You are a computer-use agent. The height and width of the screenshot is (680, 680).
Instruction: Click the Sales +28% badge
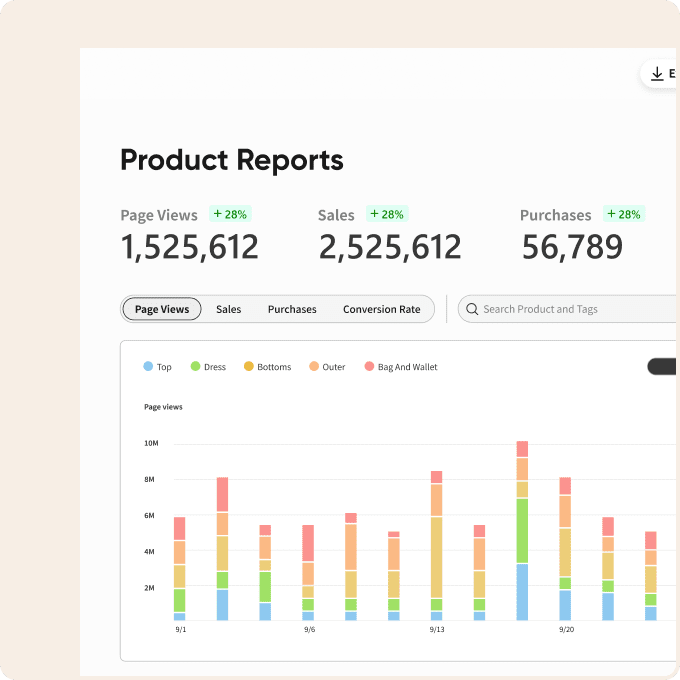pos(387,214)
